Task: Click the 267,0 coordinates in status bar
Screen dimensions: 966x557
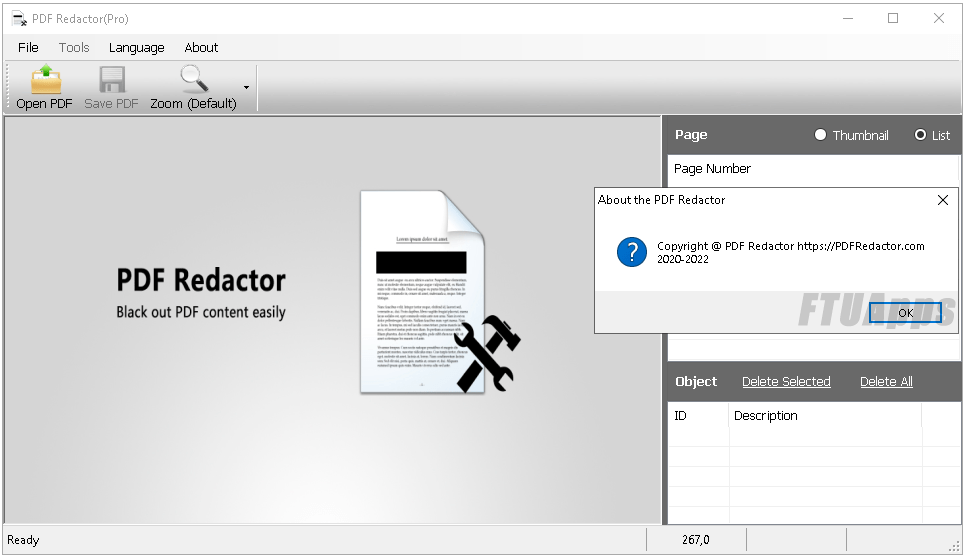Action: point(696,540)
